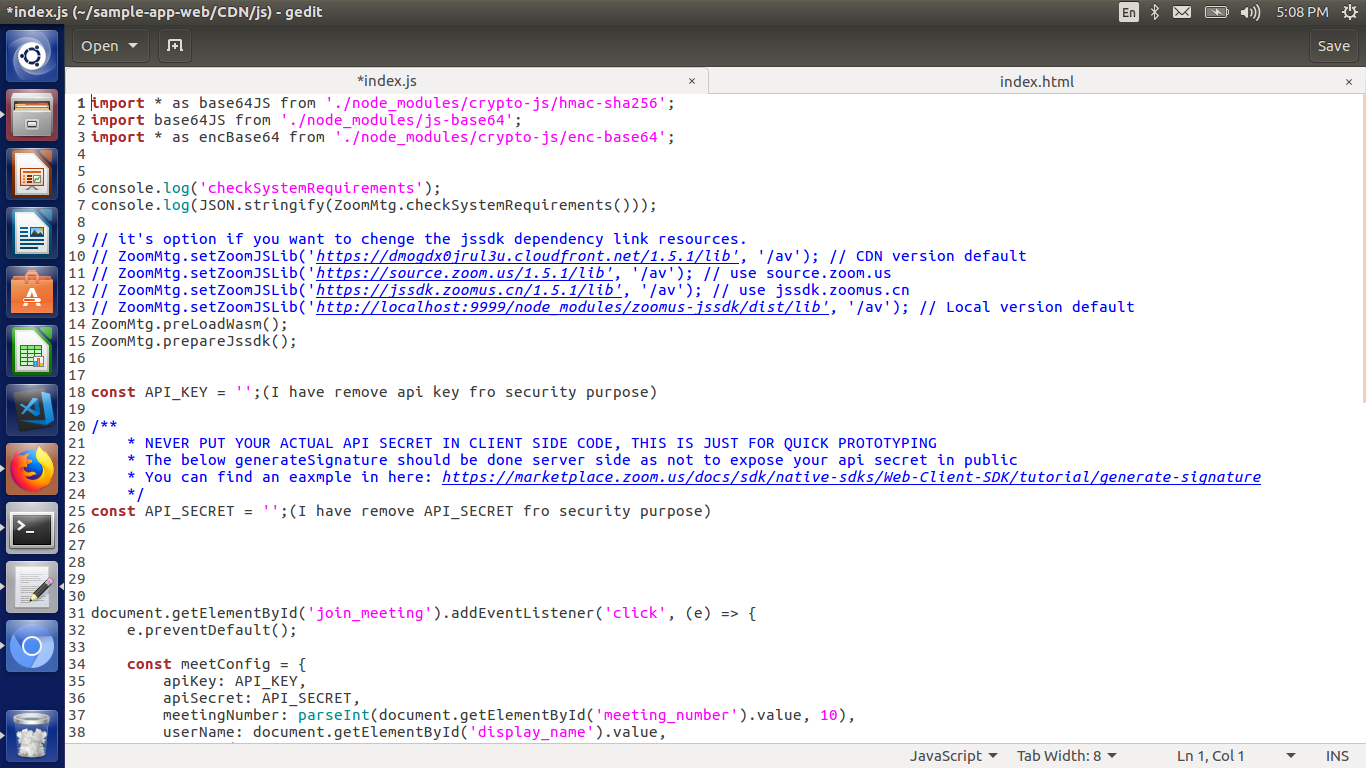Open the Ln 1, Col 1 position menu

pyautogui.click(x=1236, y=756)
